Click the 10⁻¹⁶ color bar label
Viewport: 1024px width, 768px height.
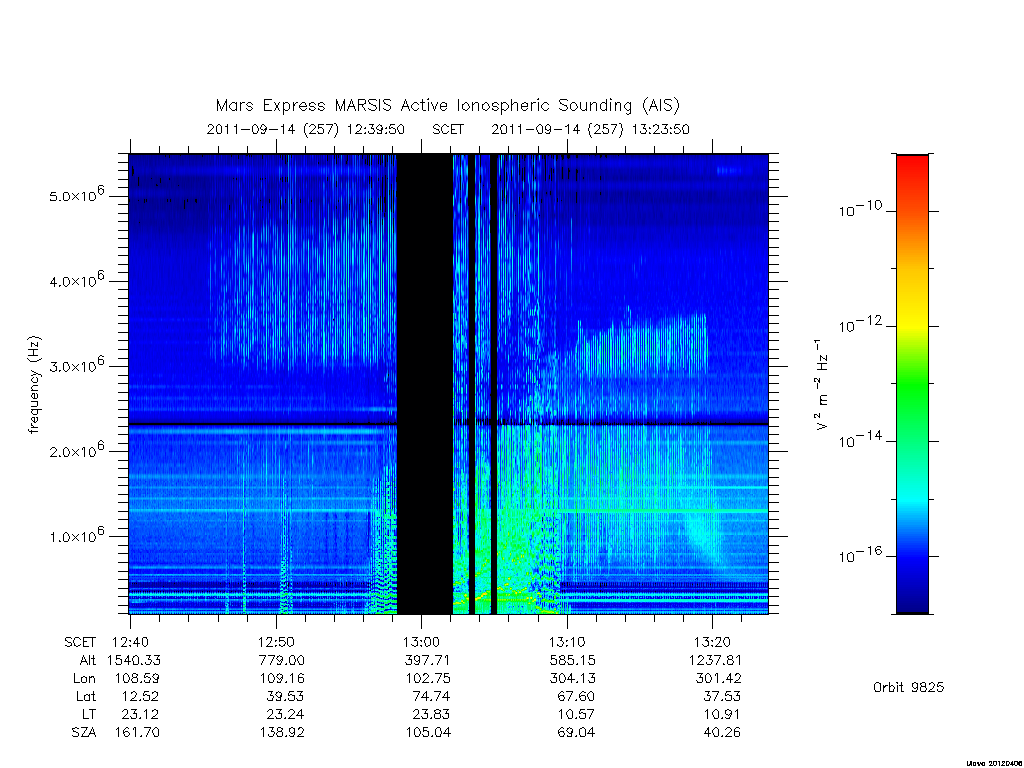(860, 554)
